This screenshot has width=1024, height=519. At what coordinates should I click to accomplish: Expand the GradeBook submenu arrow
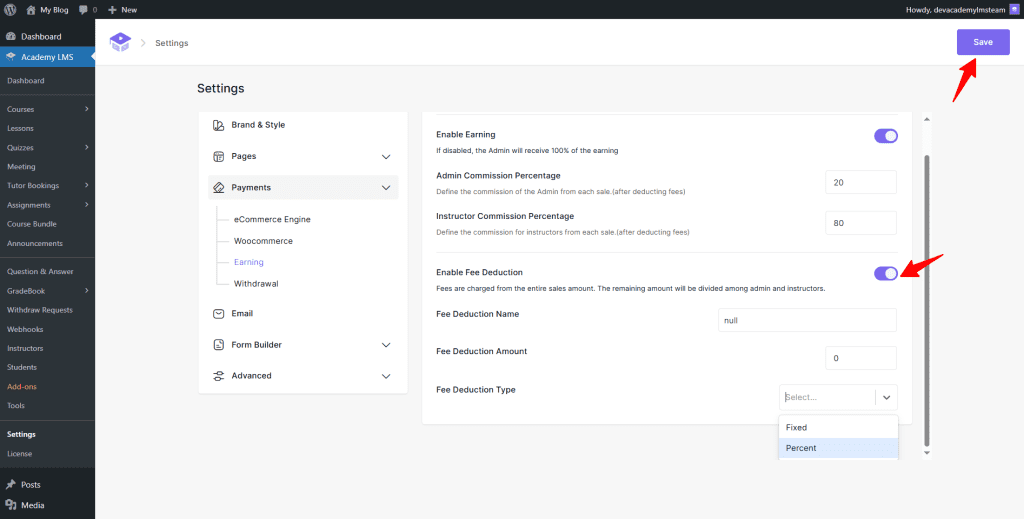pos(87,291)
